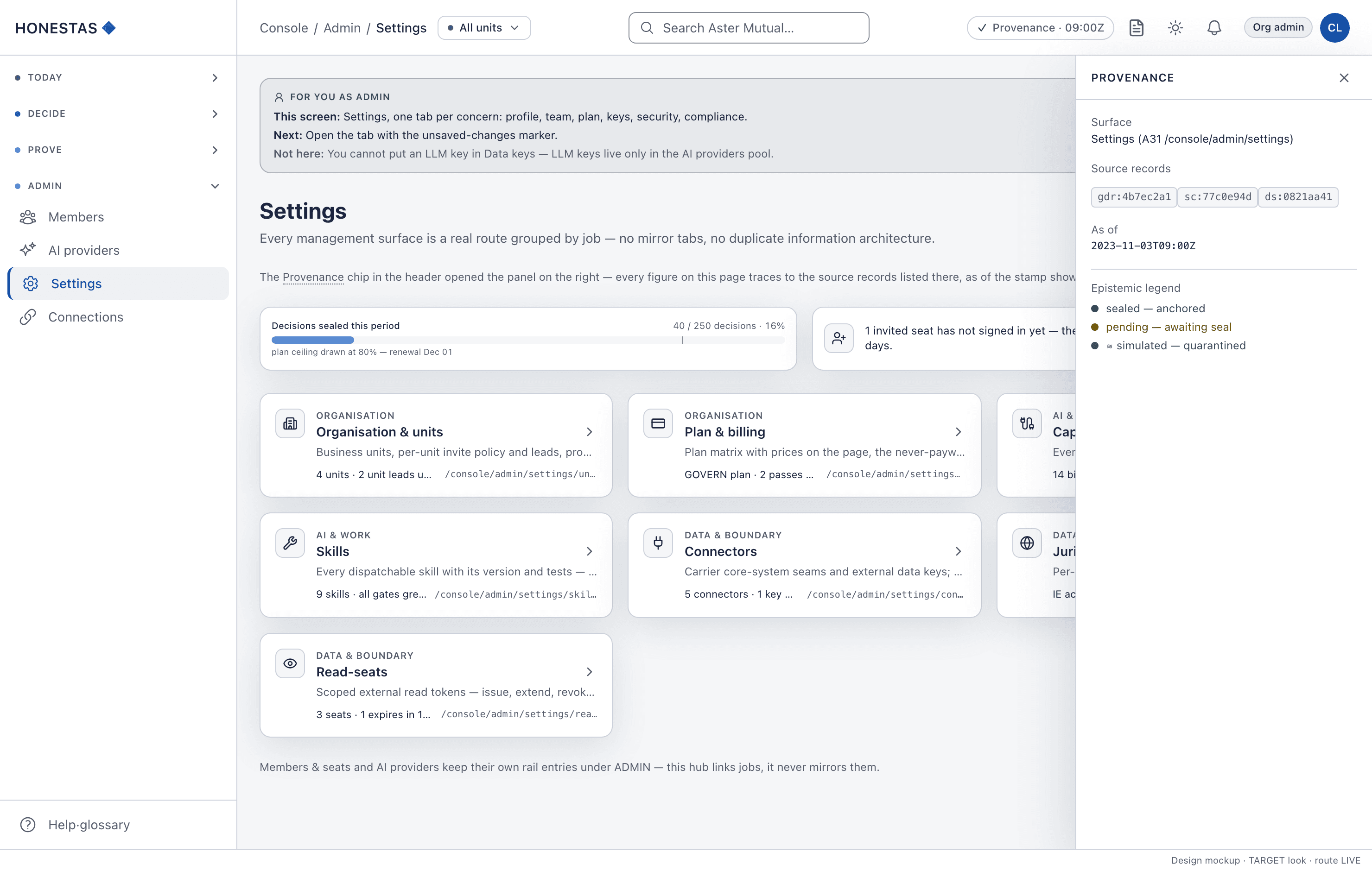Go to Connections in the sidebar

pyautogui.click(x=118, y=317)
